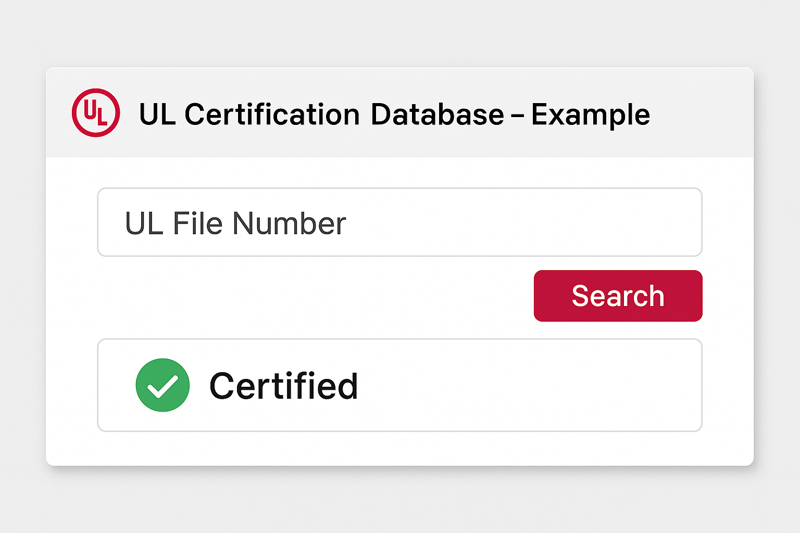This screenshot has width=800, height=533.
Task: Click the red UL logo icon
Action: point(96,113)
